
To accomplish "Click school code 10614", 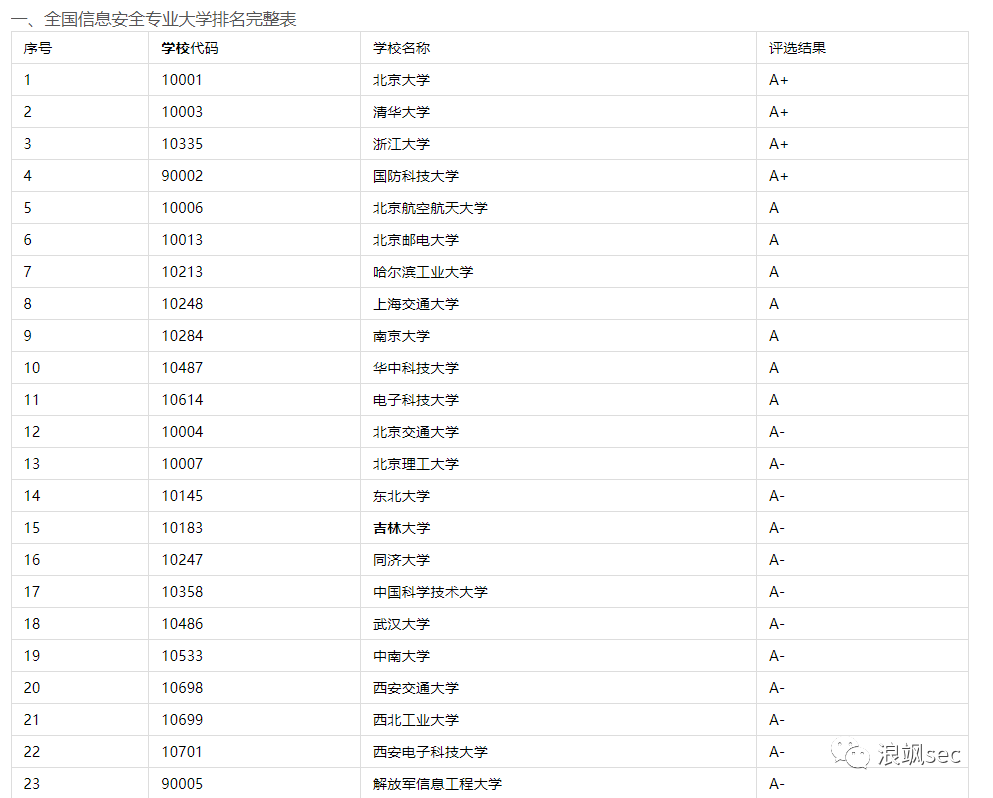I will pyautogui.click(x=182, y=400).
